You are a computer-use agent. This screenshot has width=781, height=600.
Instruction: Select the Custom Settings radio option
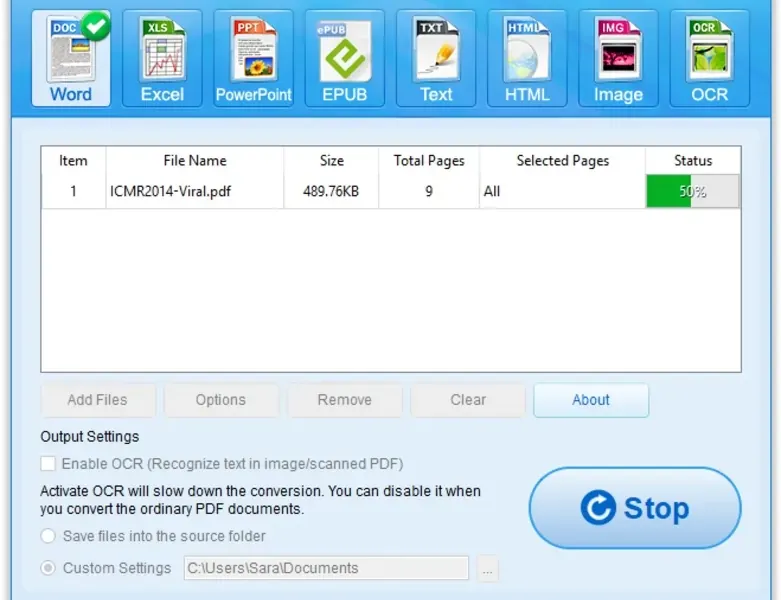coord(48,568)
